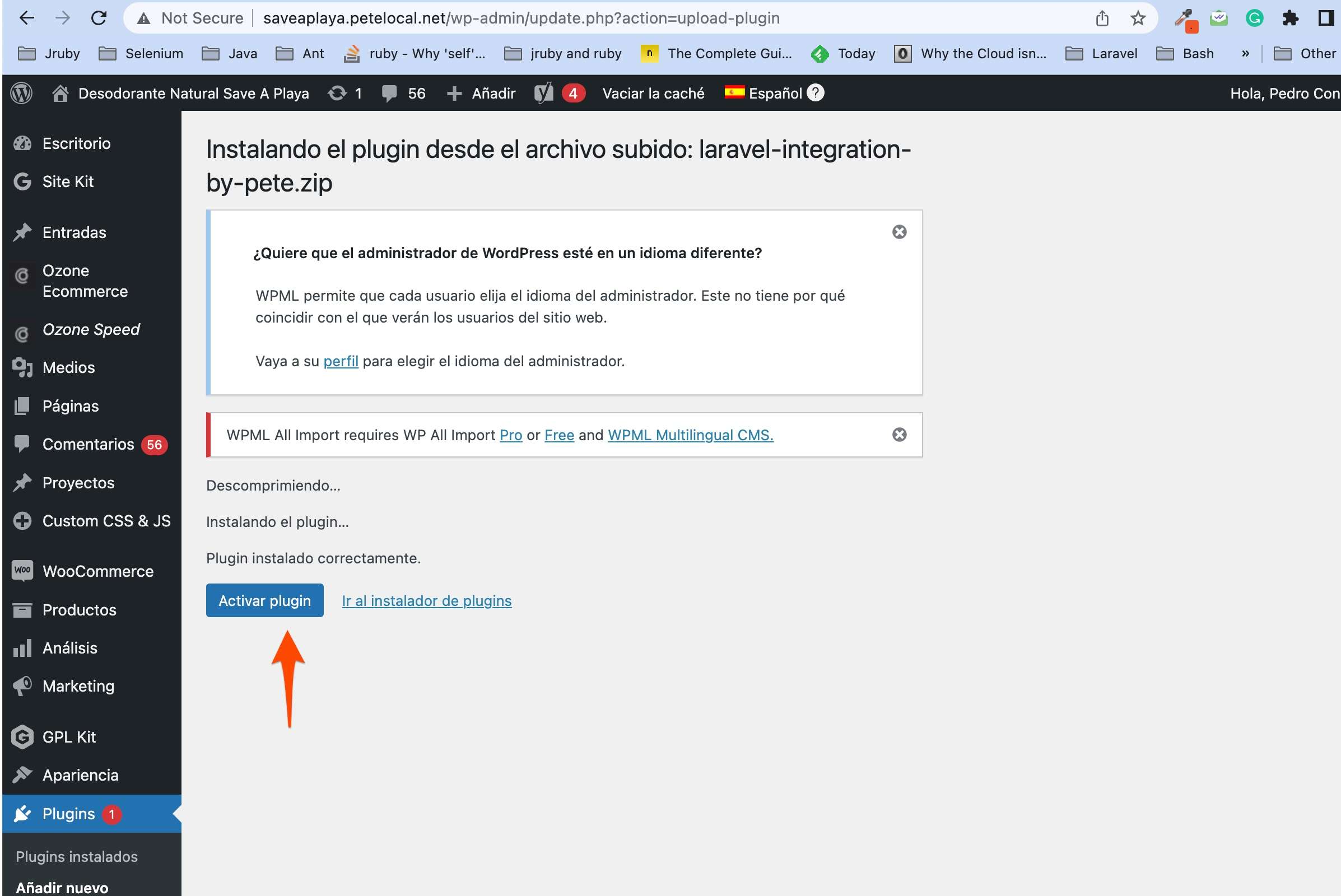The width and height of the screenshot is (1341, 896).
Task: Bookmark page with star icon
Action: (x=1138, y=18)
